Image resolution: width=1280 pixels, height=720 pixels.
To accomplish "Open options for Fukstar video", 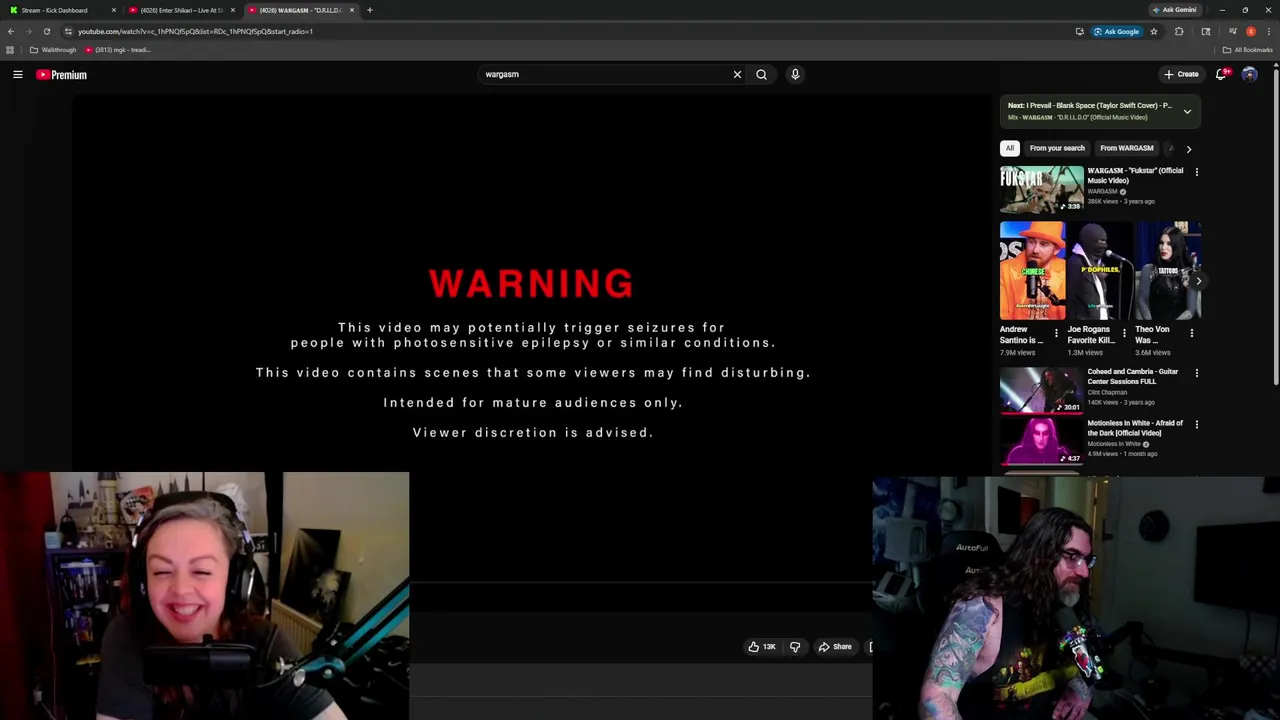I will point(1196,172).
